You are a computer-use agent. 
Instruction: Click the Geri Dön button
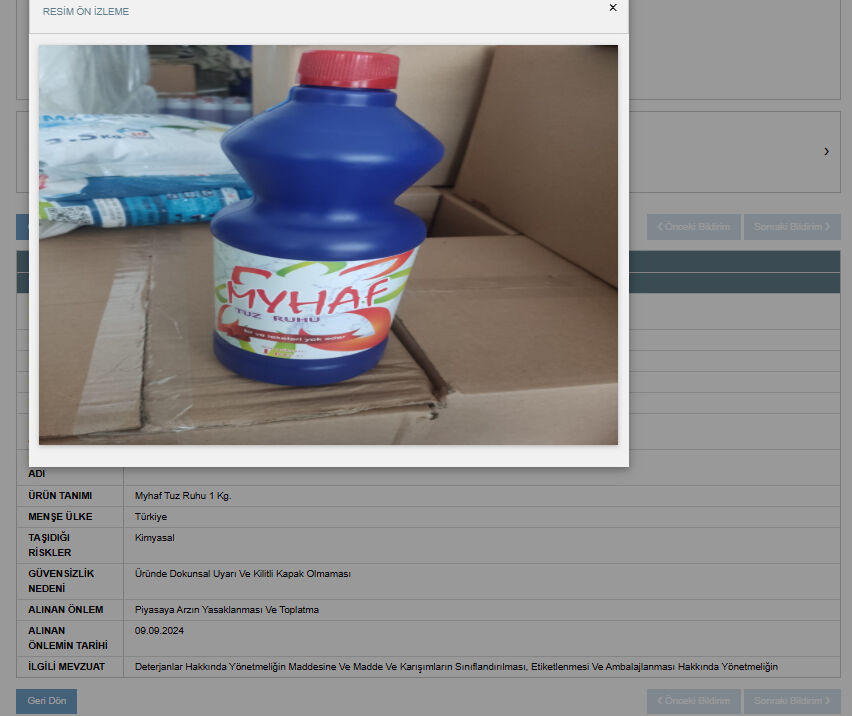click(46, 701)
